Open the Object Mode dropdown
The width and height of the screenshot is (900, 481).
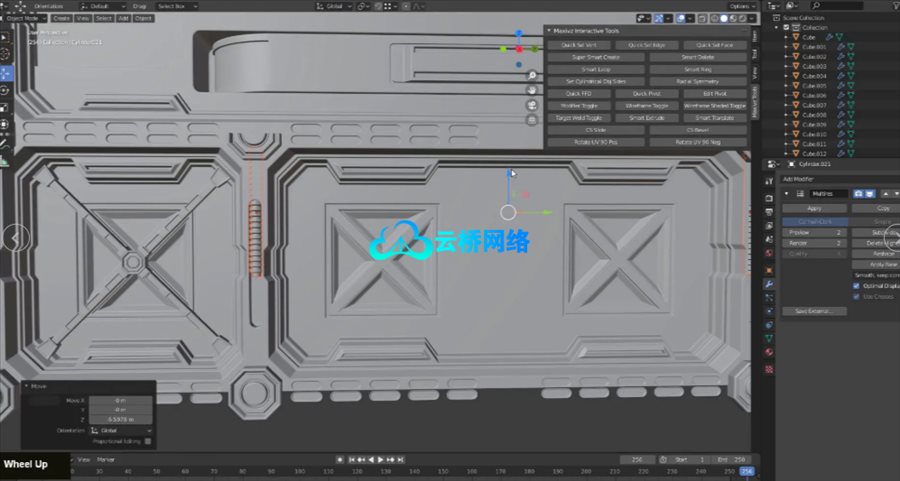coord(23,18)
